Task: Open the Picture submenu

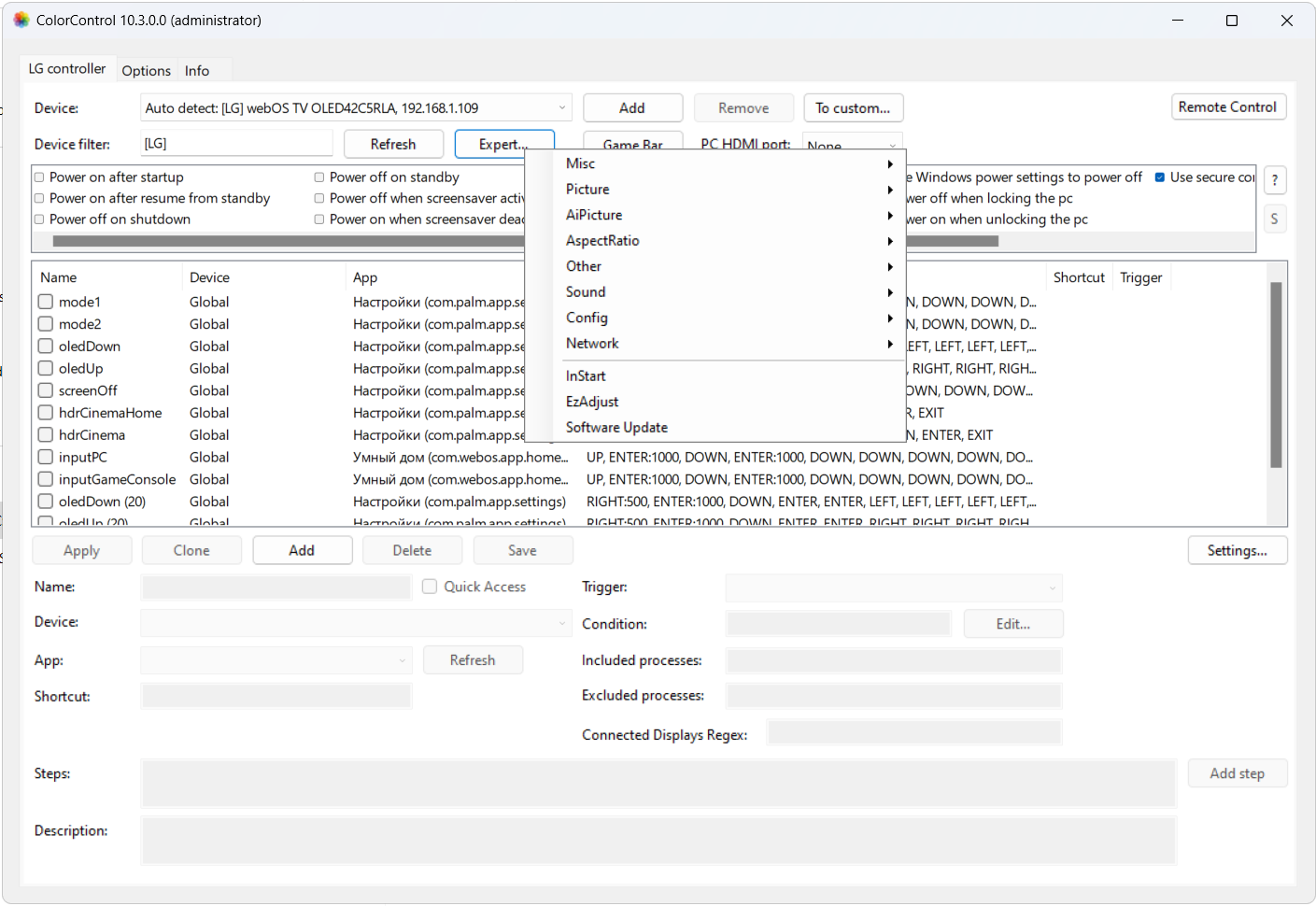Action: click(x=587, y=190)
